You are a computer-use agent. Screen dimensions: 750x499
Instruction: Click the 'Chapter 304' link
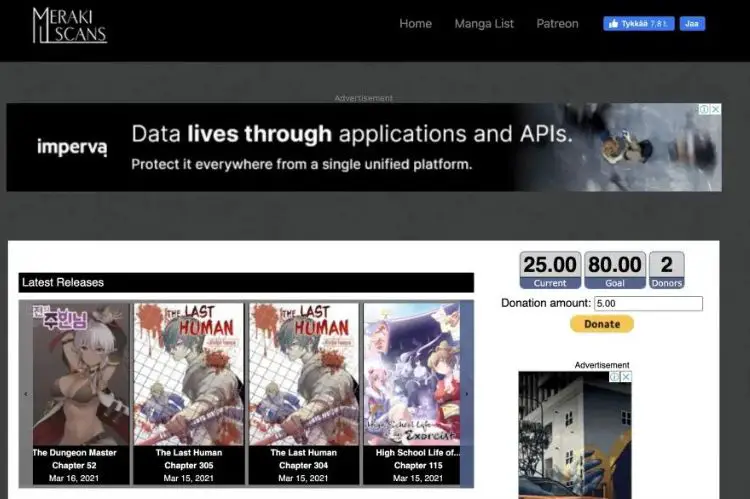pos(303,465)
